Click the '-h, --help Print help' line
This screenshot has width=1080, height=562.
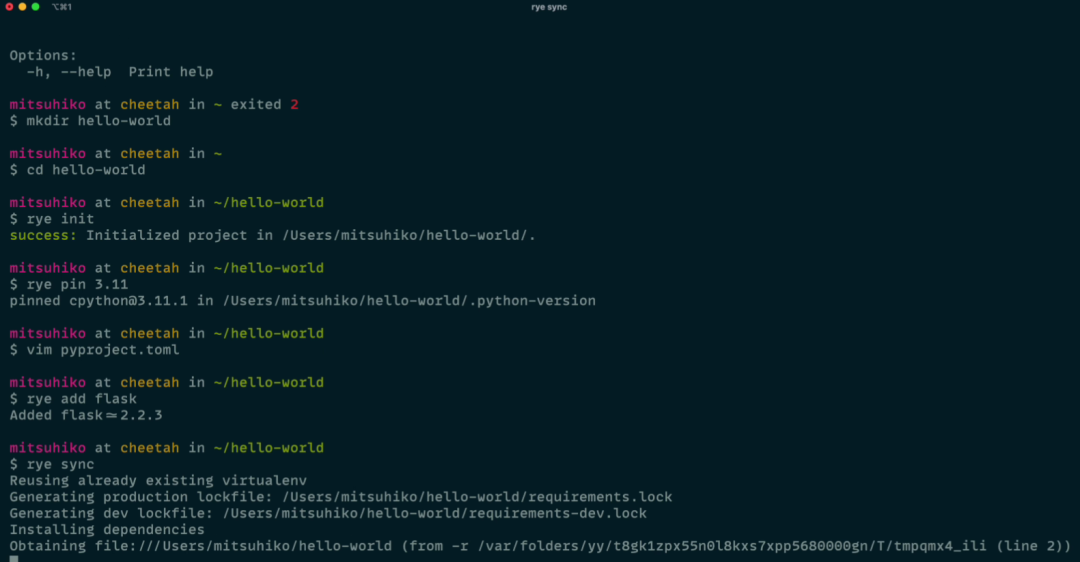(x=120, y=72)
